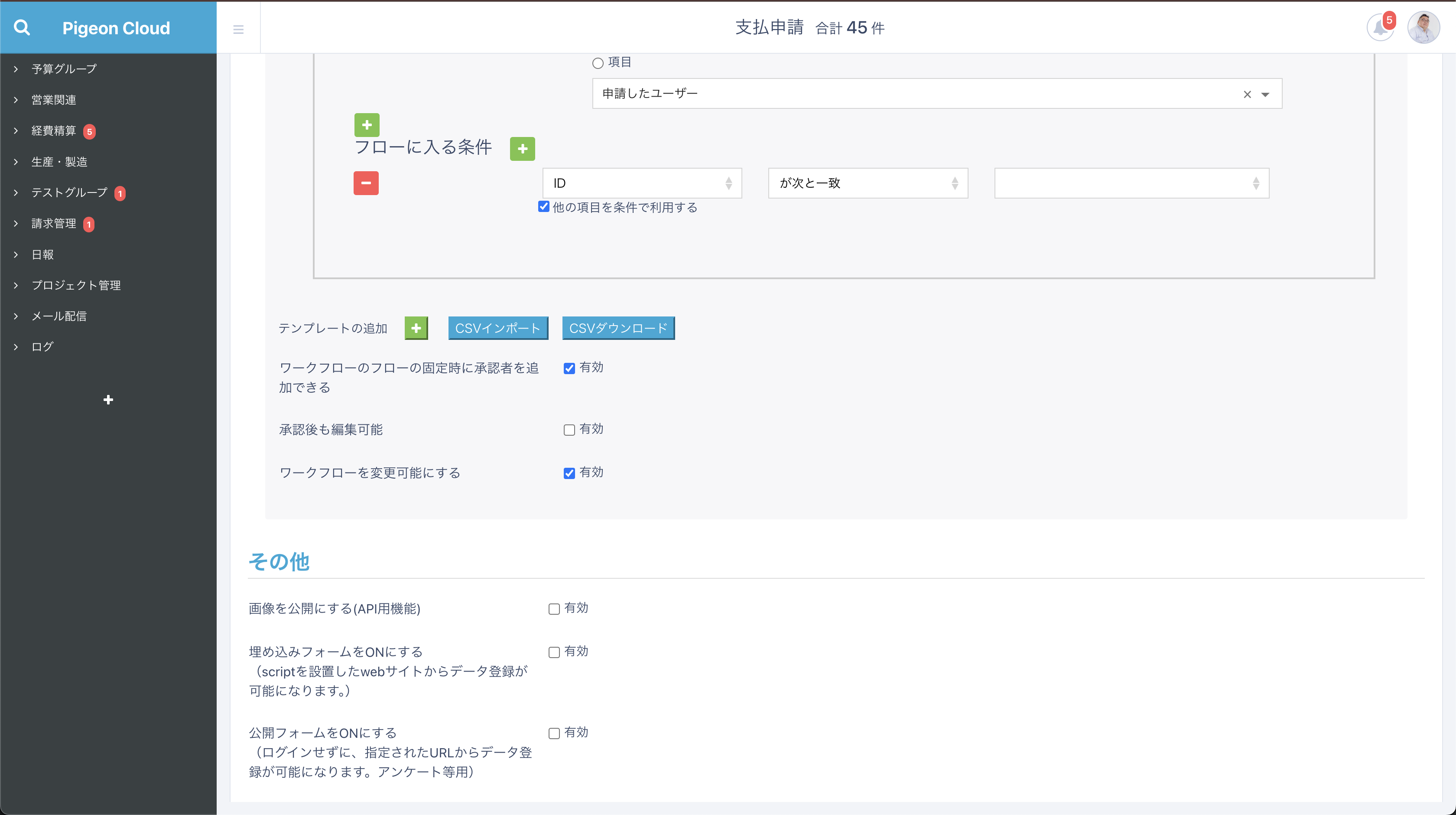Screen dimensions: 1456x815
Task: Click green plus beside テンプレートの追加
Action: [416, 328]
